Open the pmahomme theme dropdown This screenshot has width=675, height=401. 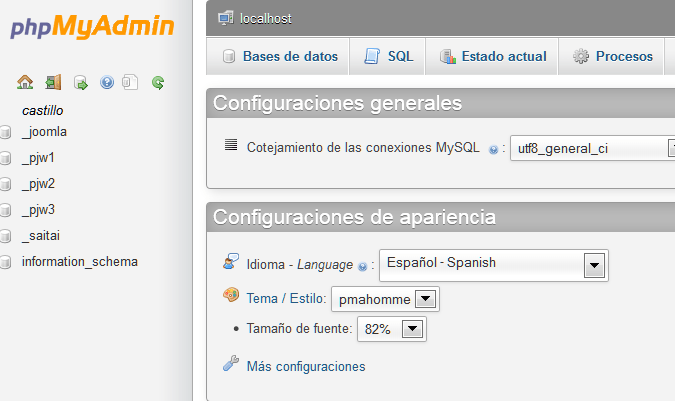[x=385, y=299]
